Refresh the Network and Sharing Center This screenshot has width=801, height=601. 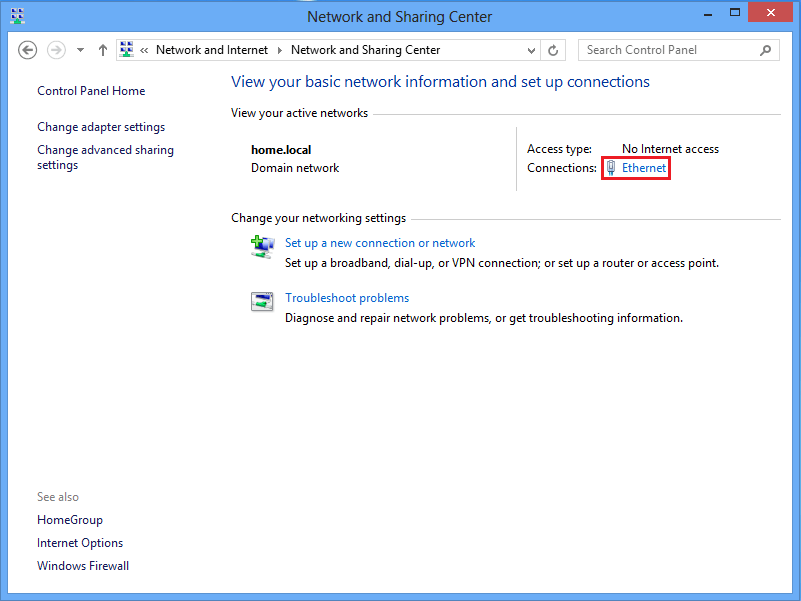point(554,50)
